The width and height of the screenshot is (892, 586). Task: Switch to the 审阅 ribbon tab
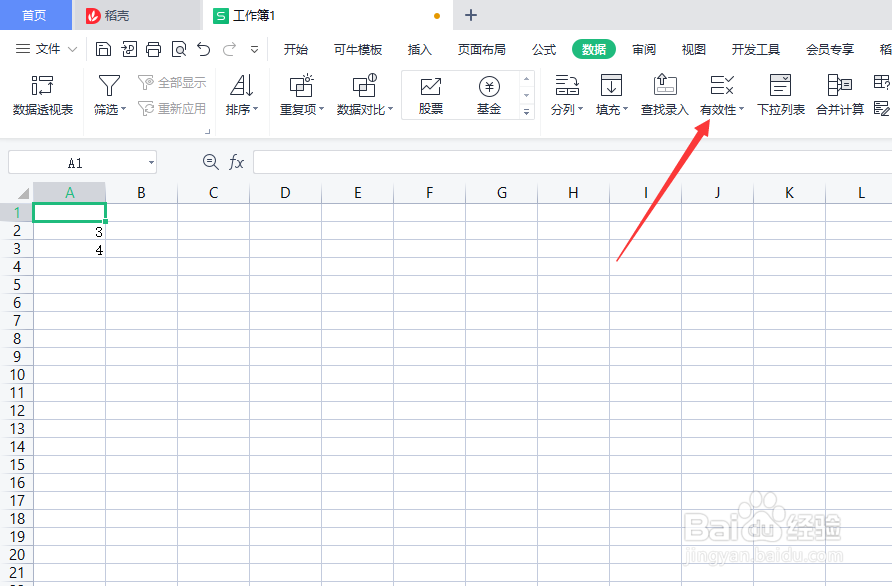[644, 49]
